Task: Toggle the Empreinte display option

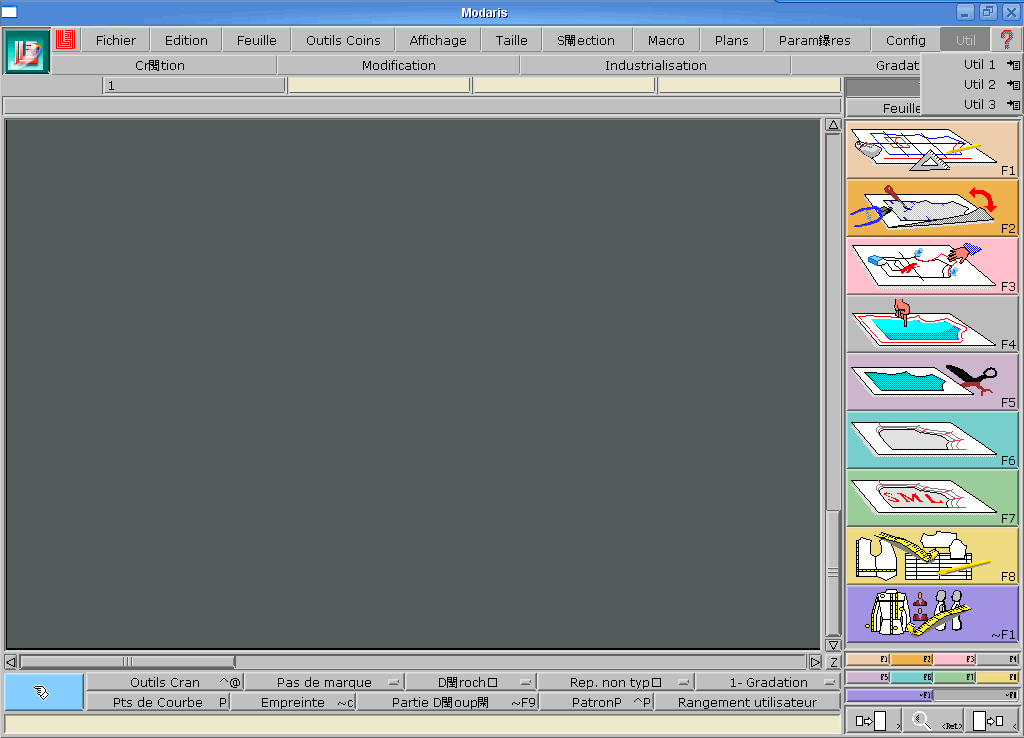Action: click(x=293, y=702)
